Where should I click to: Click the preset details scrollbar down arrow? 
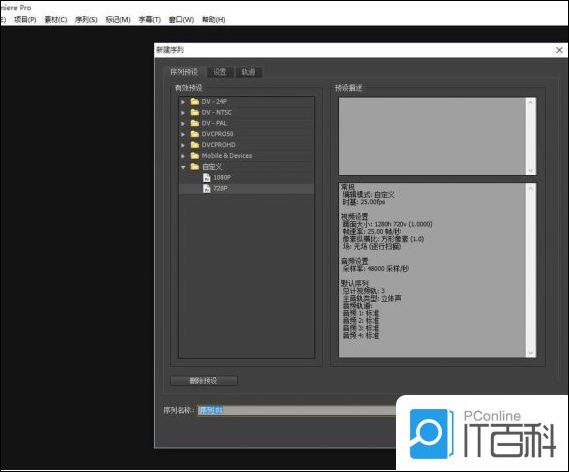[x=531, y=353]
